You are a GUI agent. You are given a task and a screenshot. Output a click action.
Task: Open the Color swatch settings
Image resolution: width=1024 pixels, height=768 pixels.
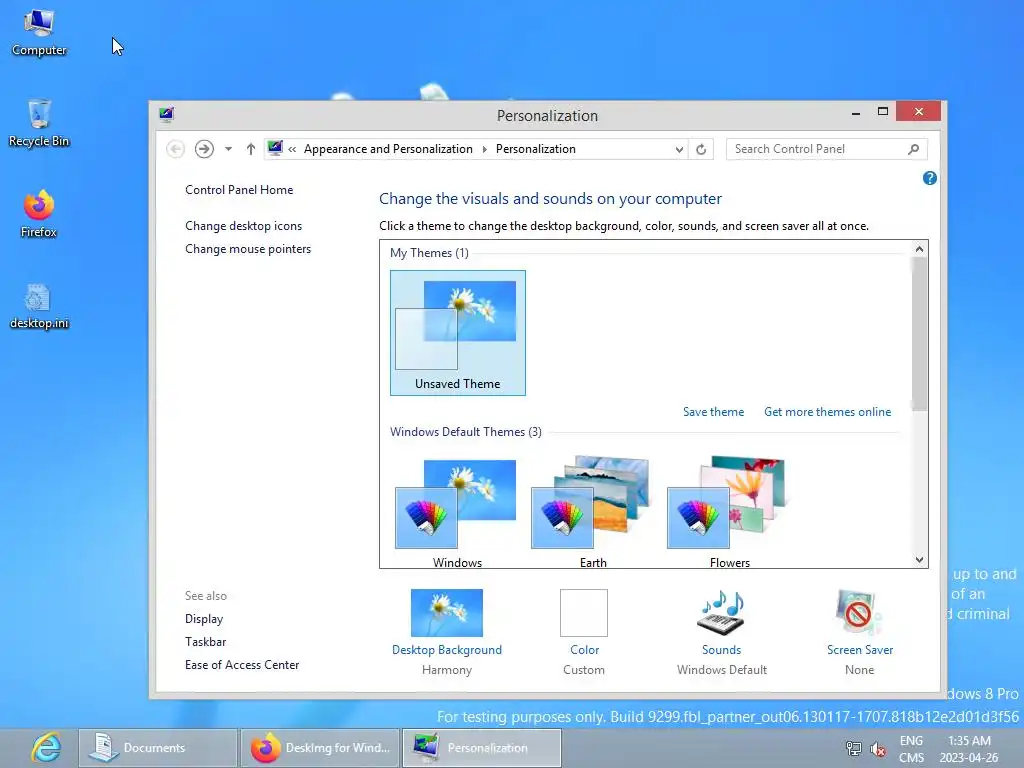pyautogui.click(x=584, y=613)
